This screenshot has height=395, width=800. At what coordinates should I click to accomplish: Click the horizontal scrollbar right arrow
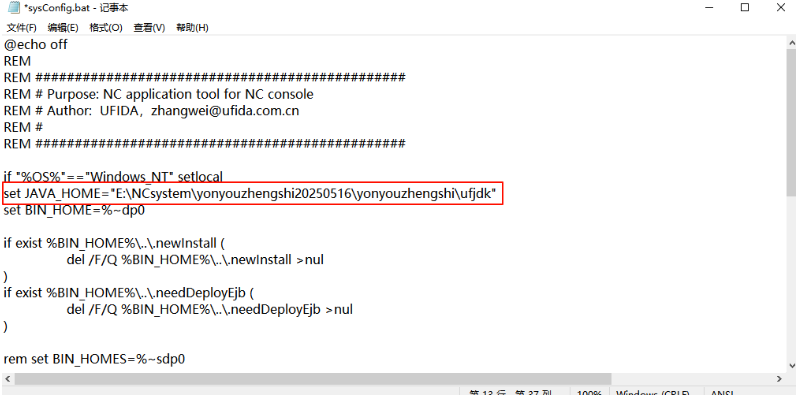coord(779,379)
